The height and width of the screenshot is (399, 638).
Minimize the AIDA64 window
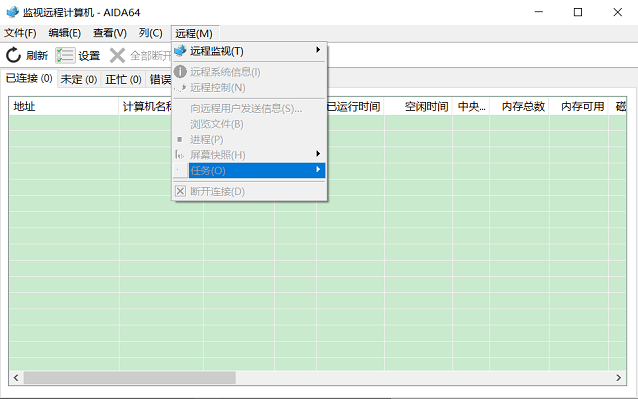pos(539,12)
